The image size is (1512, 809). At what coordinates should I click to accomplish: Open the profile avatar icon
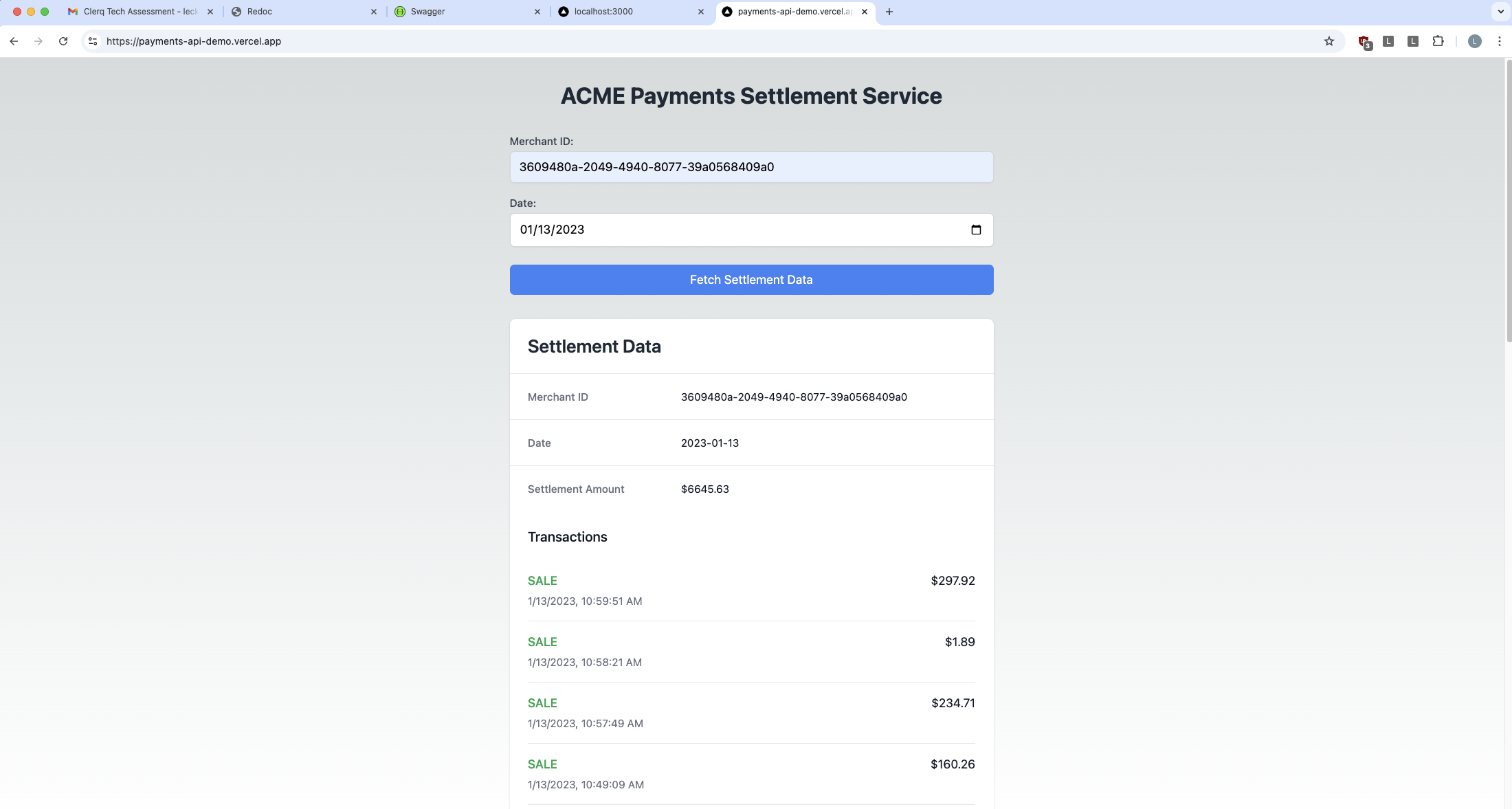point(1474,41)
